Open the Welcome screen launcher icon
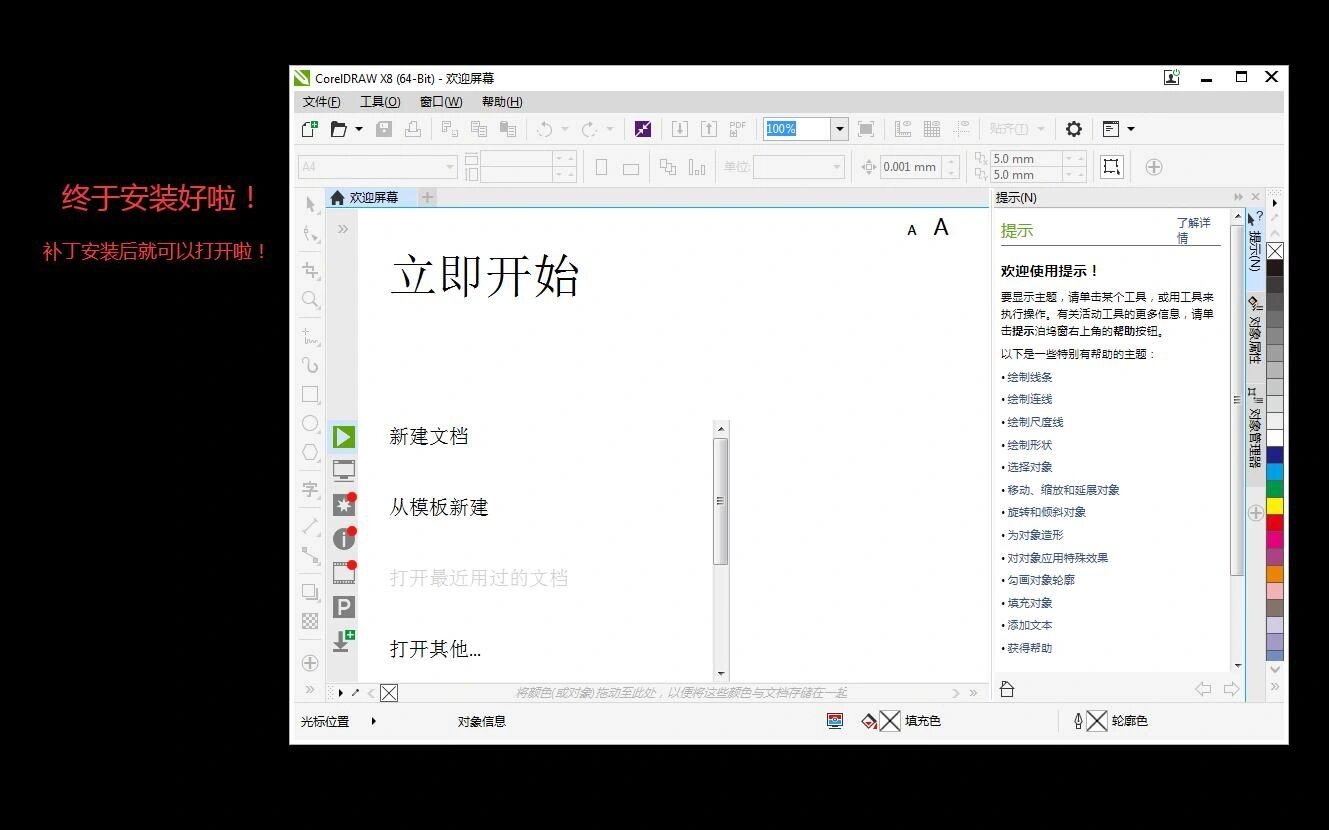1329x830 pixels. 1110,129
